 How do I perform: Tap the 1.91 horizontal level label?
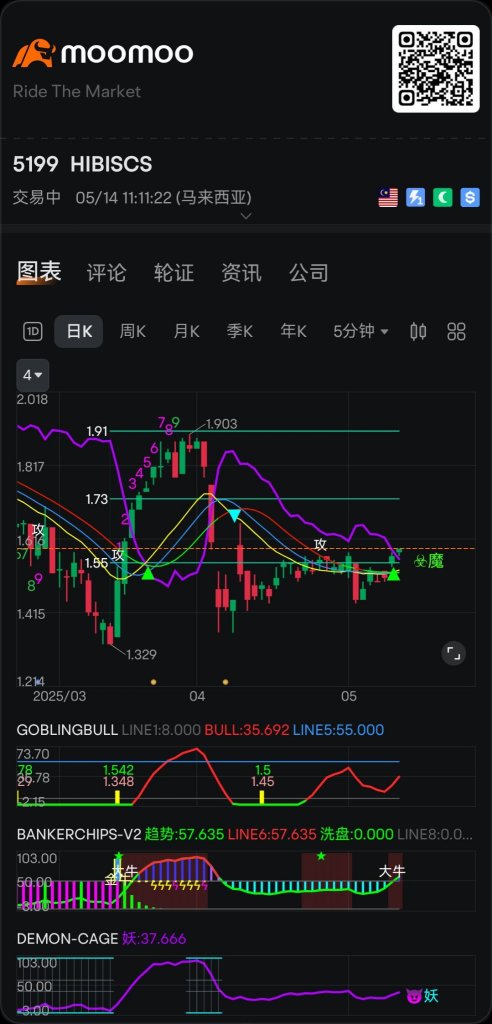(x=97, y=431)
